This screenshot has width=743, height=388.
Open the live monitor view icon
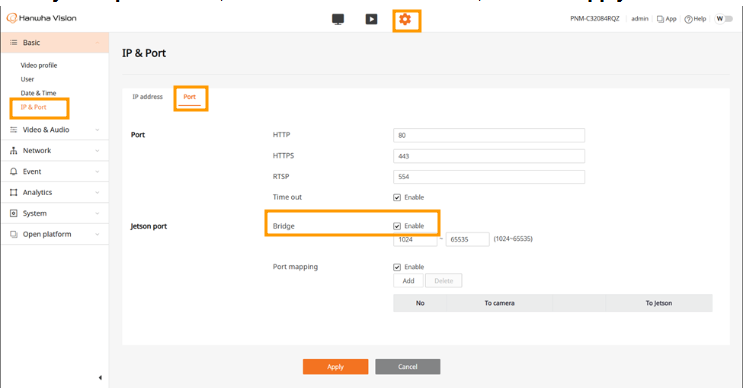pyautogui.click(x=338, y=19)
